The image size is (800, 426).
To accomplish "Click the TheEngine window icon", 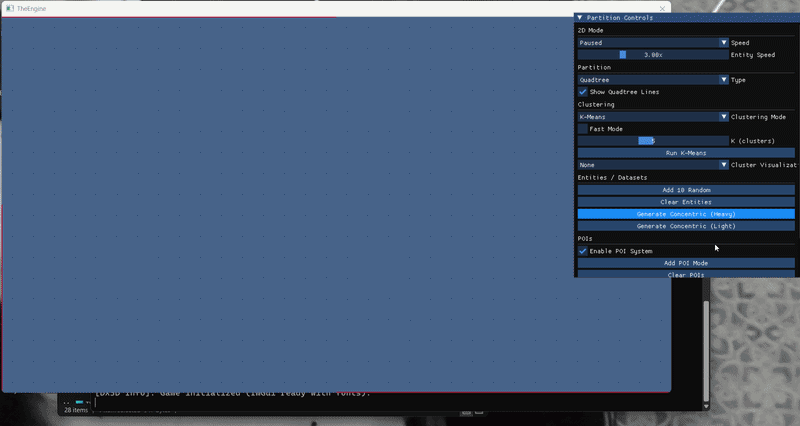I will point(9,8).
